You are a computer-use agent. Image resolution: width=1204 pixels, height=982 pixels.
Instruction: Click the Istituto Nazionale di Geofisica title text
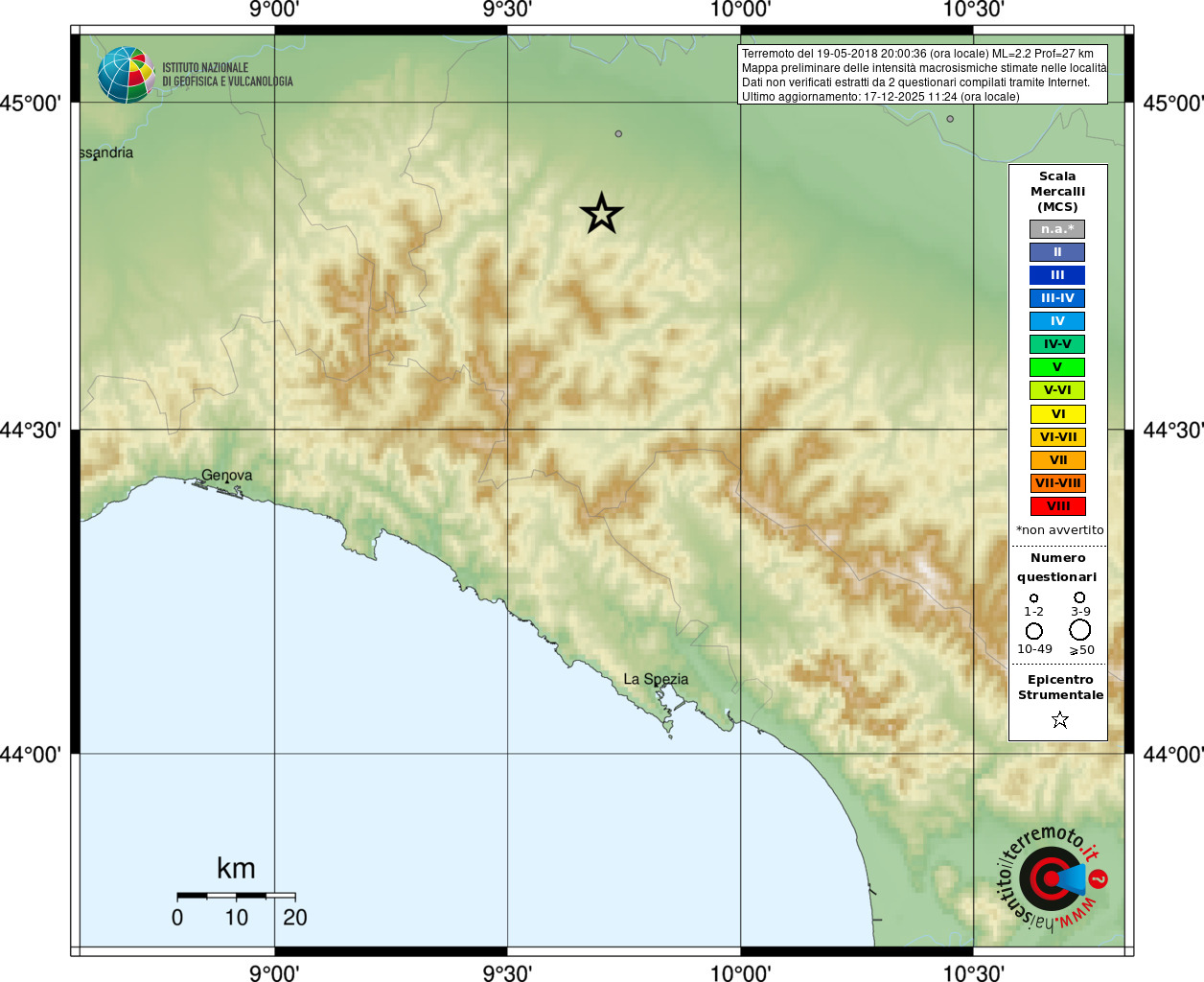227,75
